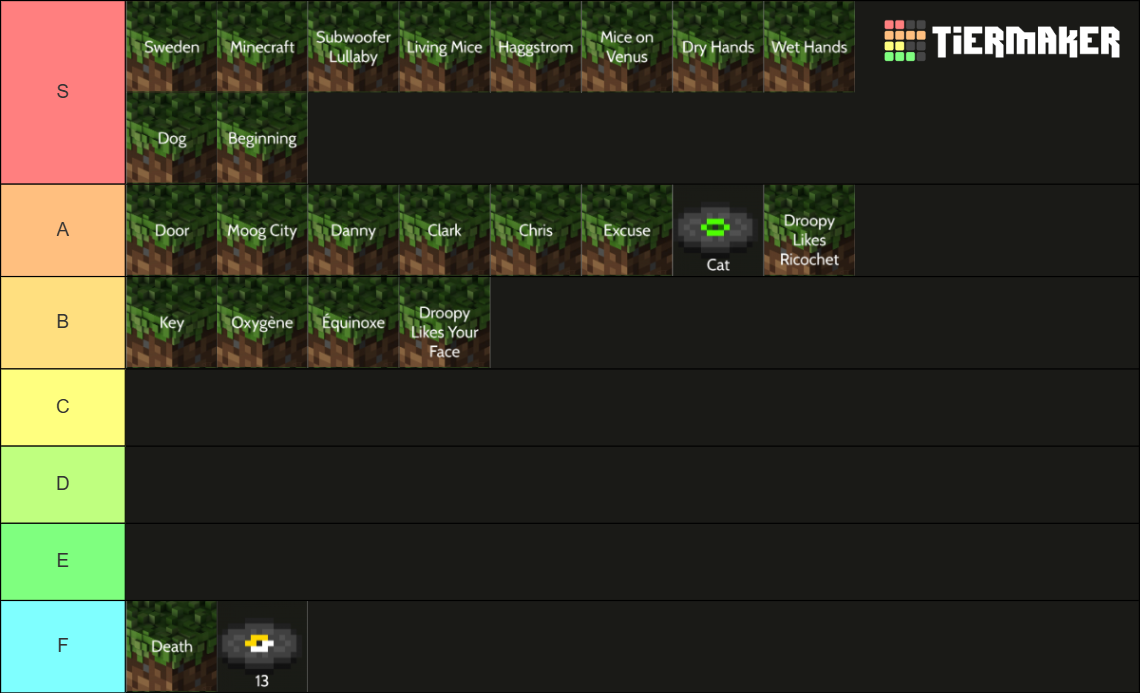Image resolution: width=1140 pixels, height=693 pixels.
Task: Click the lime D tier label
Action: tap(63, 484)
